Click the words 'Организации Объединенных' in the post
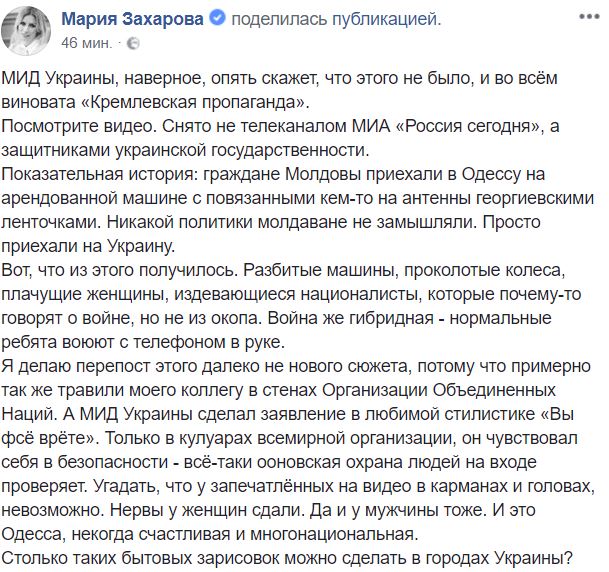This screenshot has width=609, height=572. pos(439,390)
